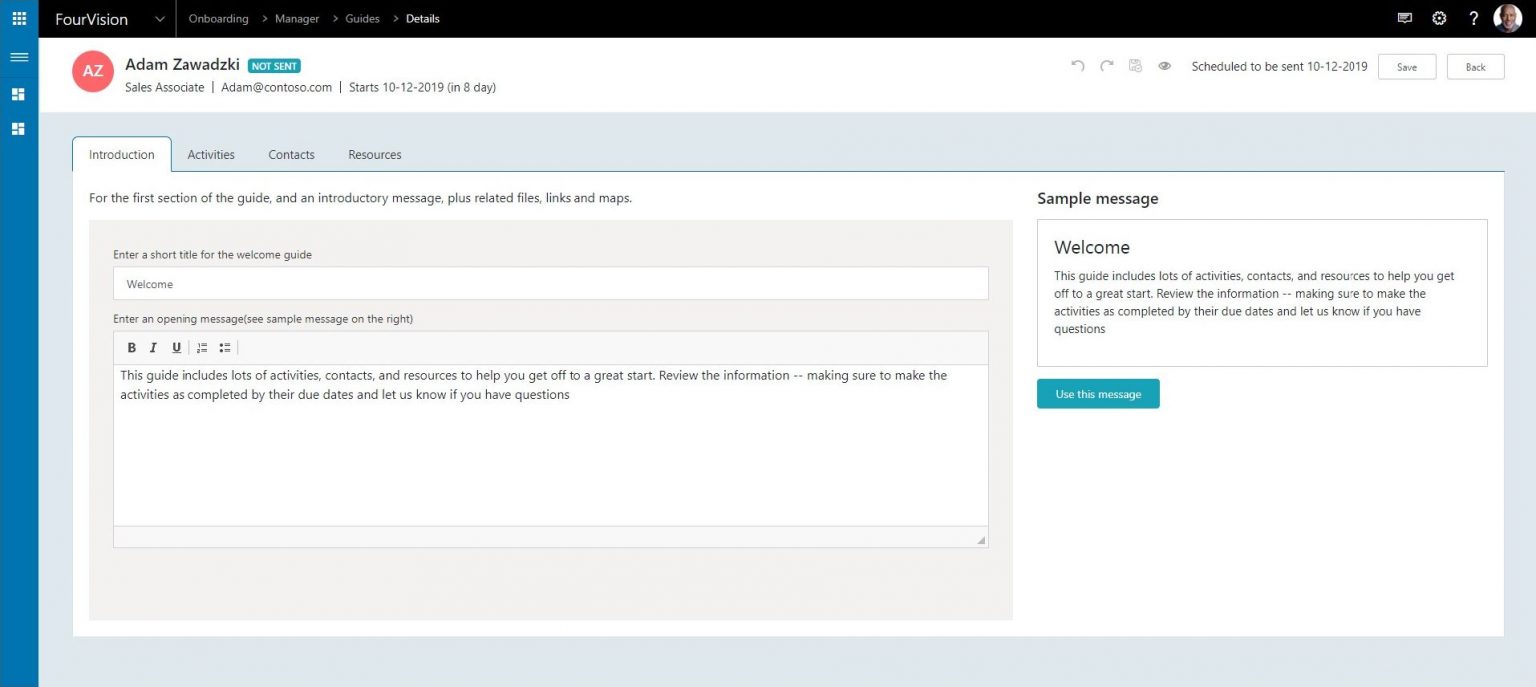Image resolution: width=1536 pixels, height=687 pixels.
Task: Open the feedback icon in the top bar
Action: point(1405,18)
